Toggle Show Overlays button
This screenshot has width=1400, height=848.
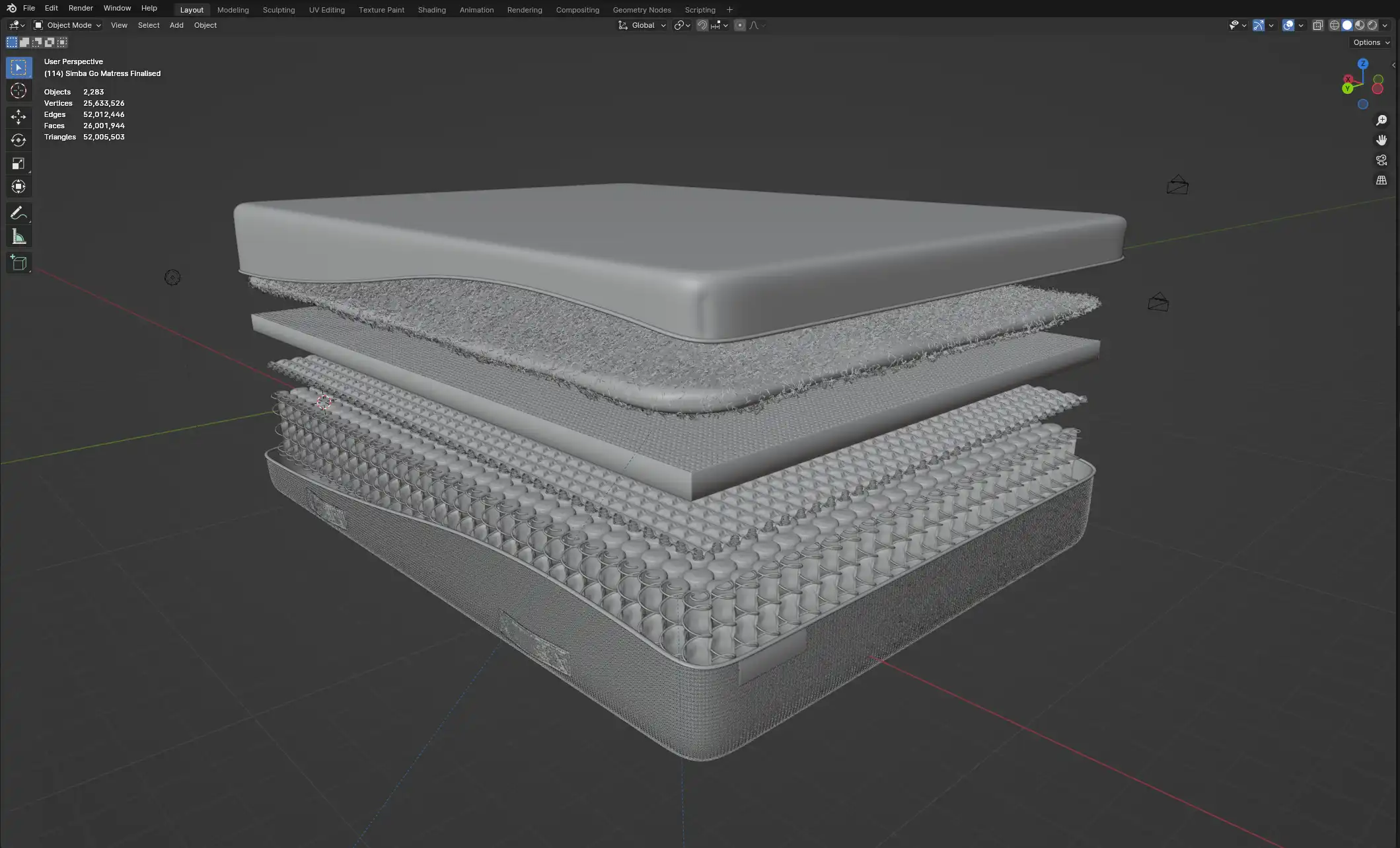click(1288, 25)
